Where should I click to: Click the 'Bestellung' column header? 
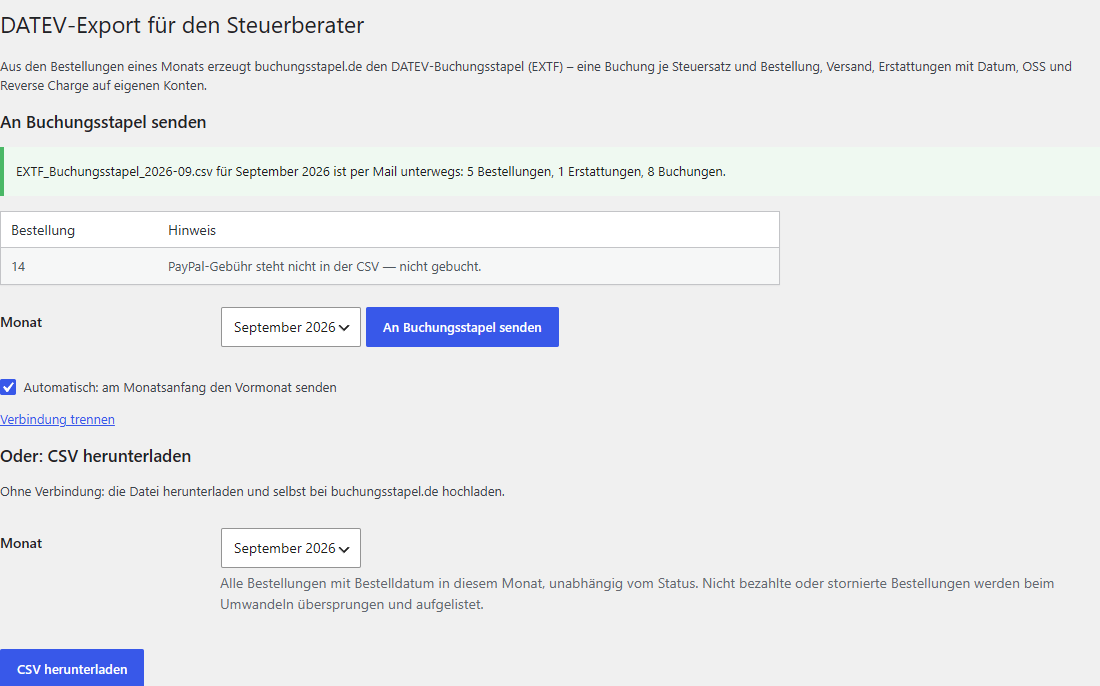coord(43,230)
